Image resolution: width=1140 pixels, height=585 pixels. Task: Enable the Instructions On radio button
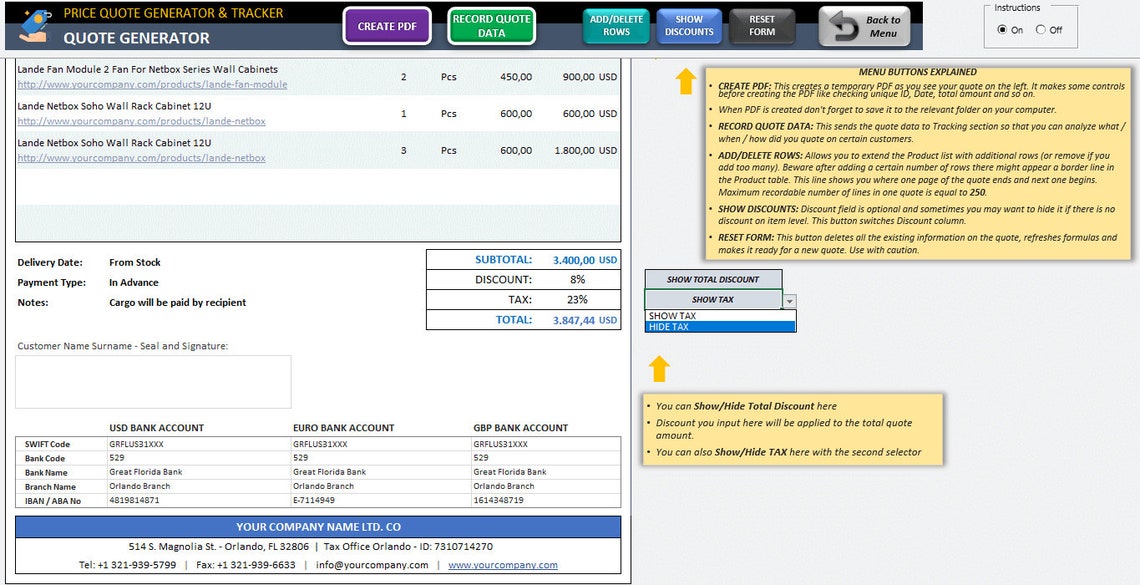click(x=1004, y=29)
